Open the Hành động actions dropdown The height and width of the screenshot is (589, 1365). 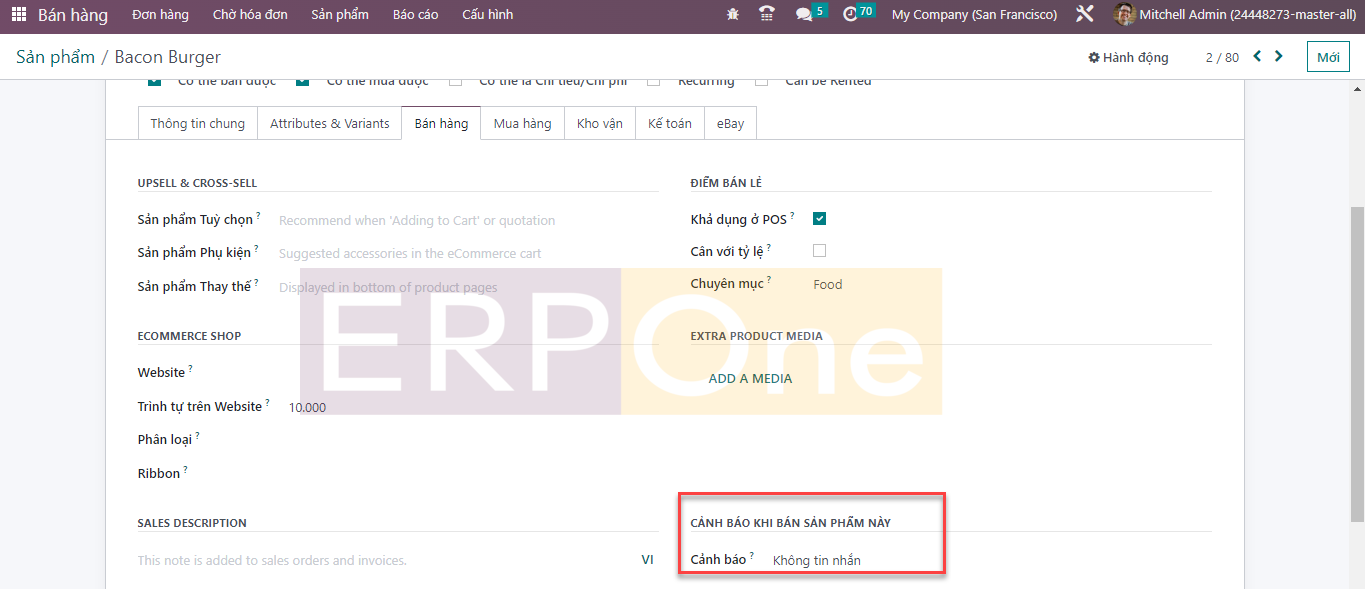1128,58
